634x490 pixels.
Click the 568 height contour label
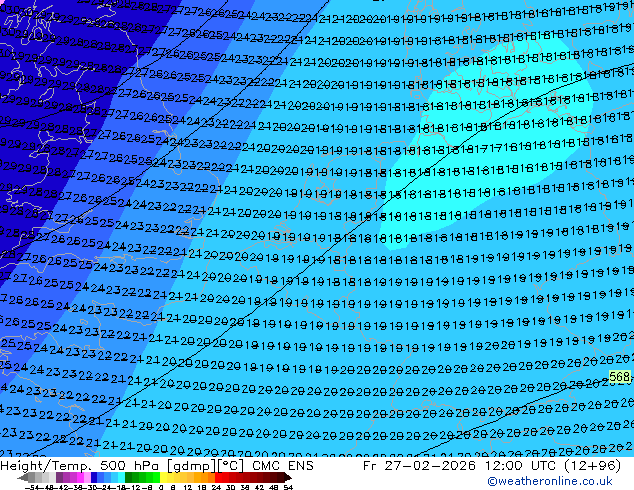click(619, 377)
